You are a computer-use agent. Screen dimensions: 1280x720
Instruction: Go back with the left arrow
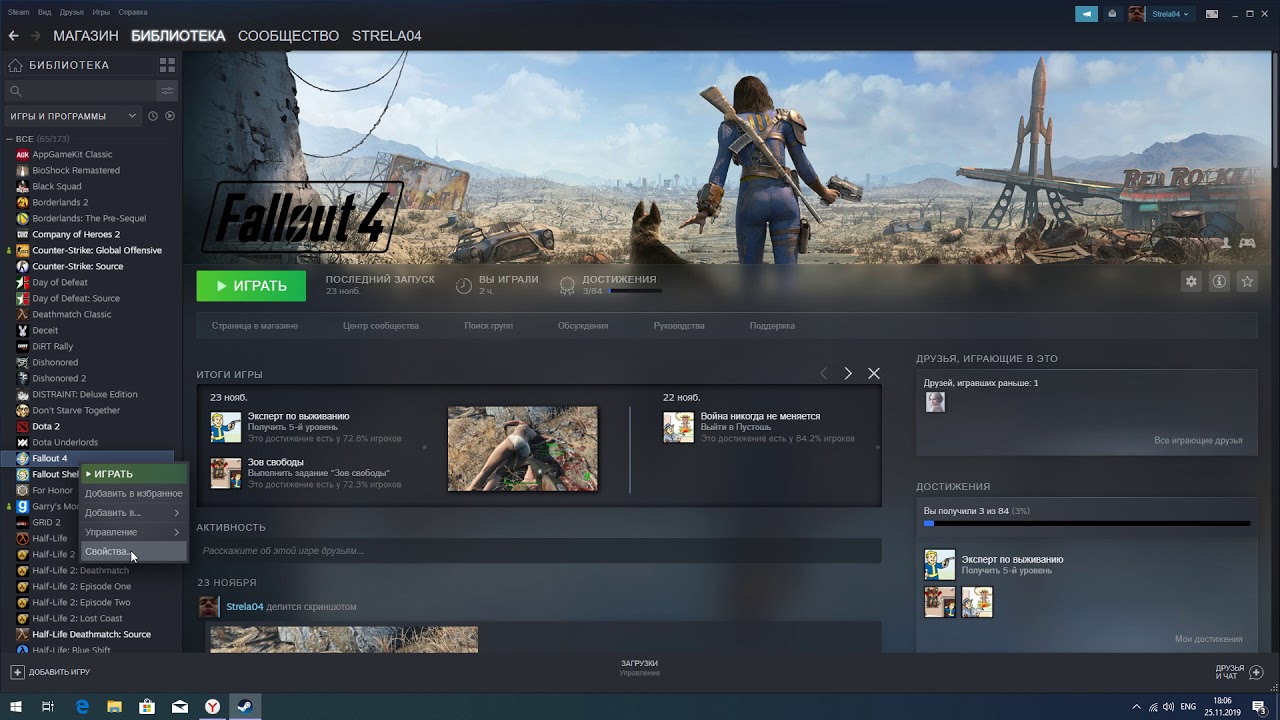[x=14, y=36]
